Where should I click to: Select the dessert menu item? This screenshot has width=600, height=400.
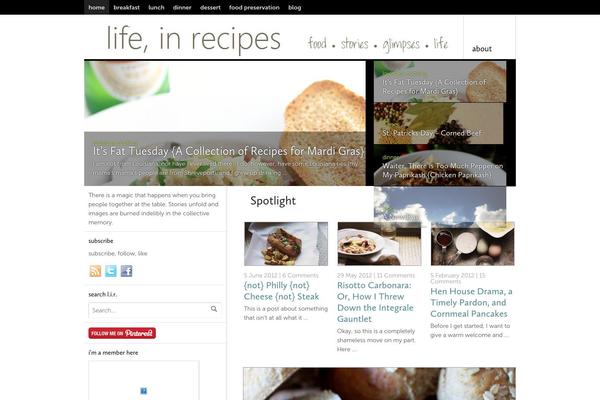coord(210,7)
